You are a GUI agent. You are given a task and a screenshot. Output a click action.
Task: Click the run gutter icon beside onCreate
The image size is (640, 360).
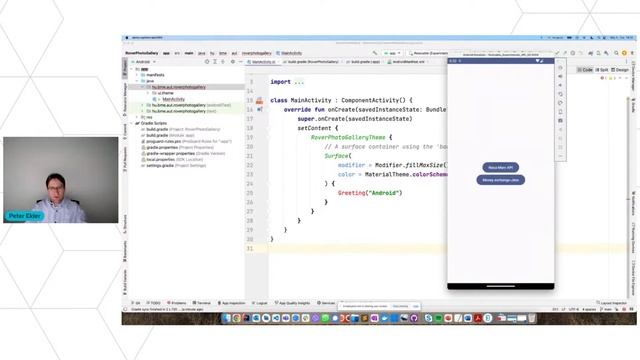[260, 109]
